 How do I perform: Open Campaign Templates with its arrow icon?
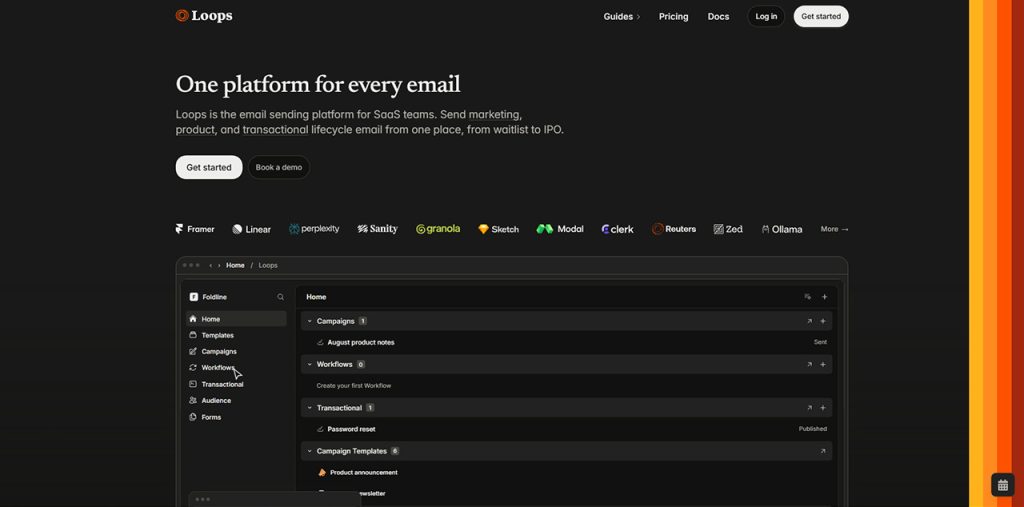pos(823,451)
